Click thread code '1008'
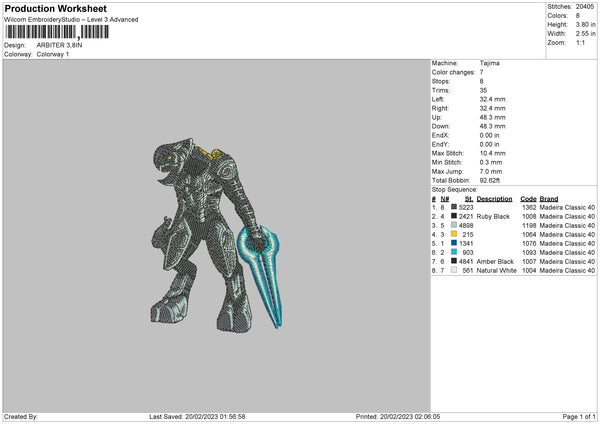This screenshot has width=600, height=424. pyautogui.click(x=529, y=217)
